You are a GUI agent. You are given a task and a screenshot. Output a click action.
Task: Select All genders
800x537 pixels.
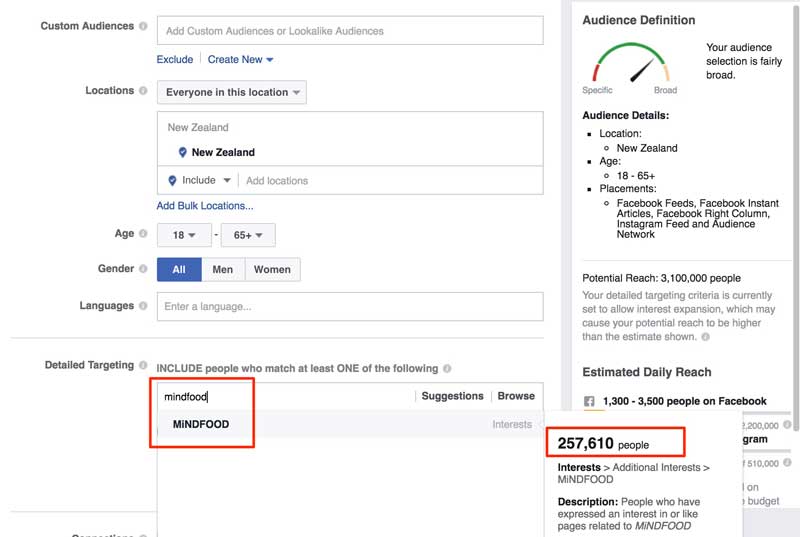pos(179,269)
